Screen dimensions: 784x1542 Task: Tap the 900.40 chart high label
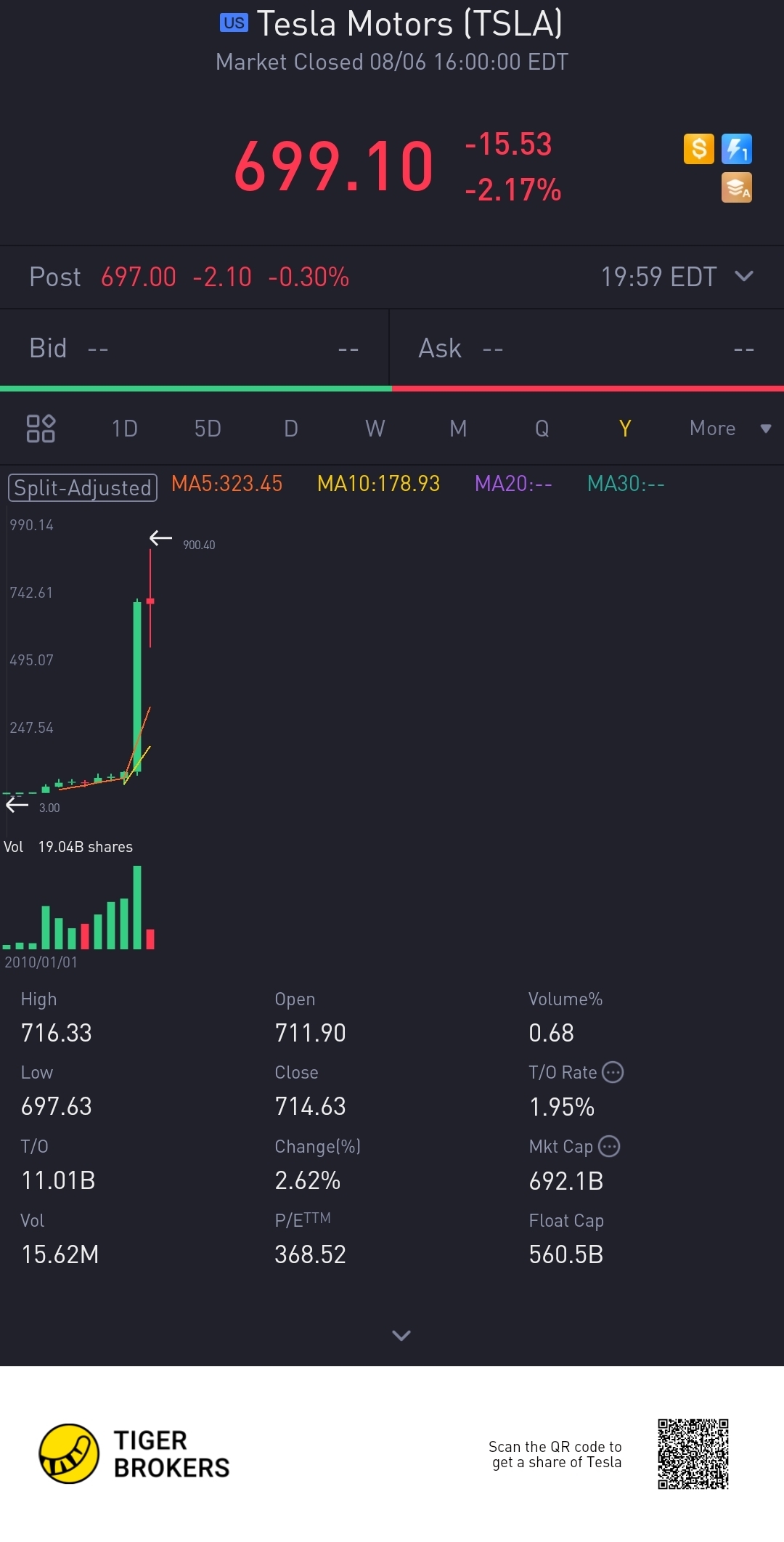tap(199, 545)
